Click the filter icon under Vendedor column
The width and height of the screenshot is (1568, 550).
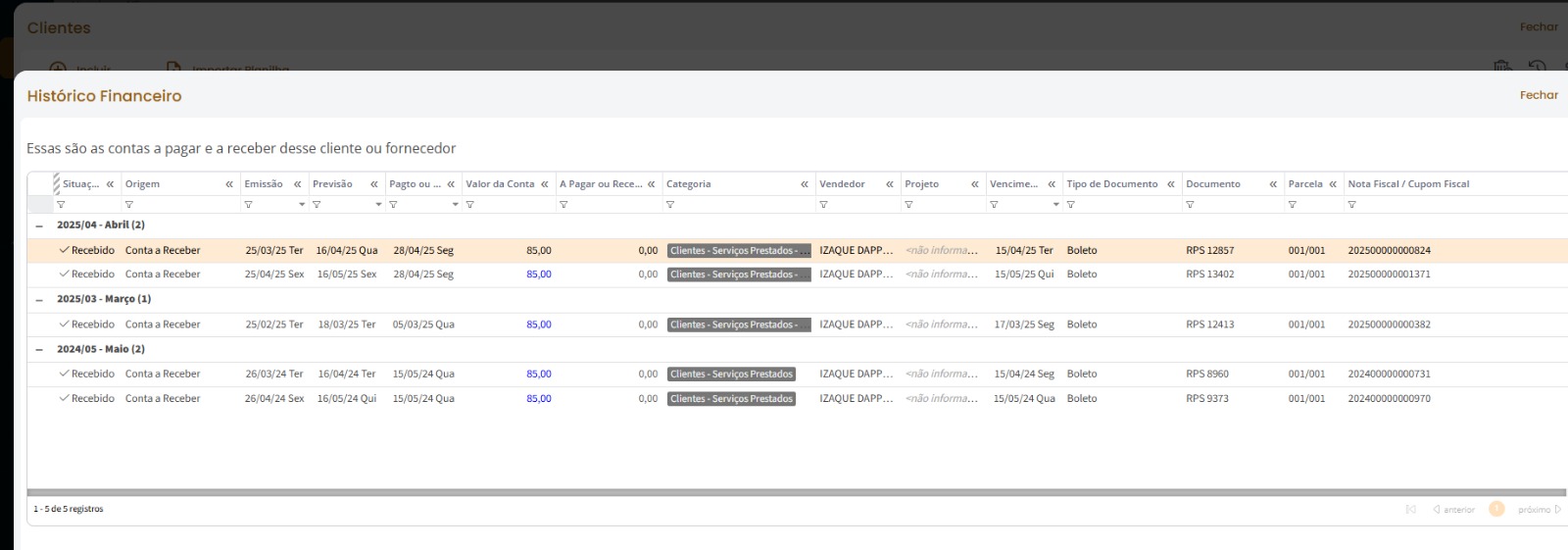point(823,205)
